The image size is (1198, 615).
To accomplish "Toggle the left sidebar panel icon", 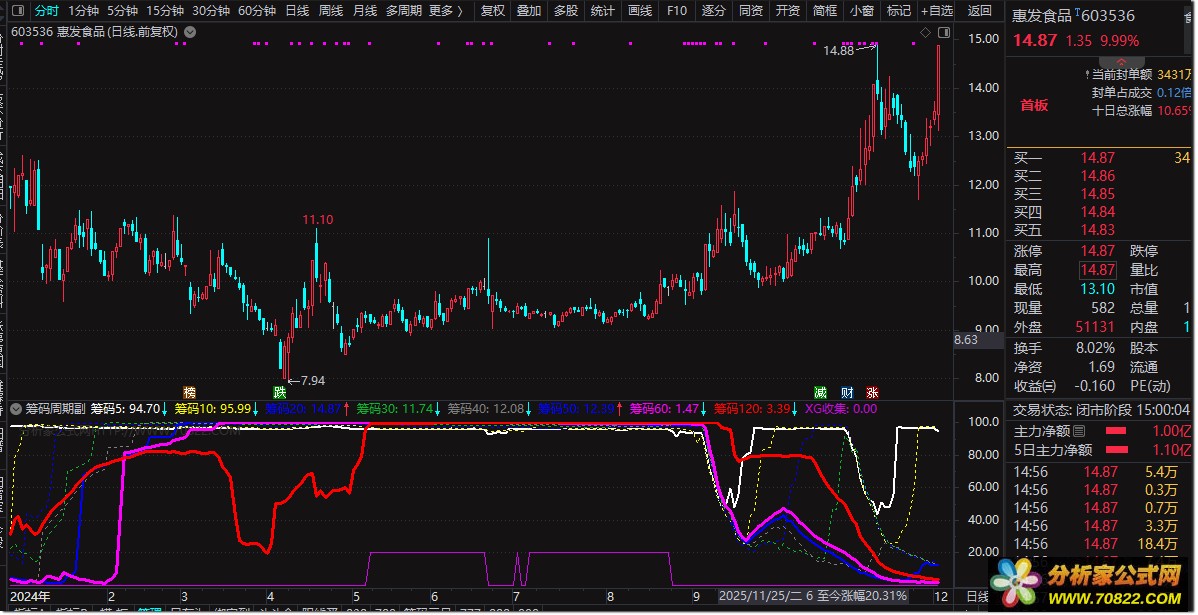I will pos(19,11).
